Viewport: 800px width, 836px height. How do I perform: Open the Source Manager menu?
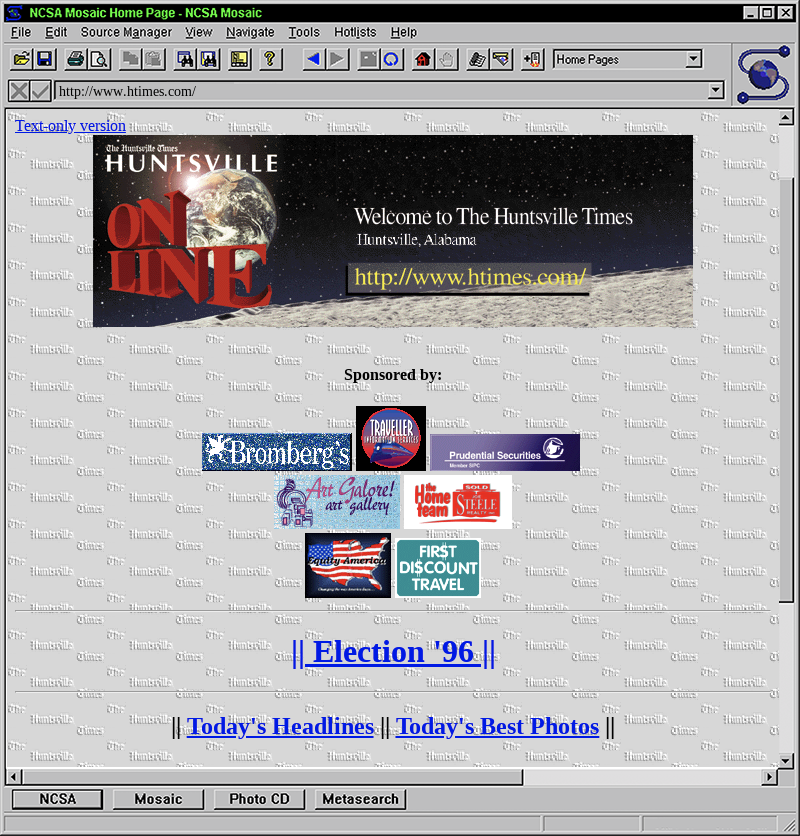click(126, 32)
